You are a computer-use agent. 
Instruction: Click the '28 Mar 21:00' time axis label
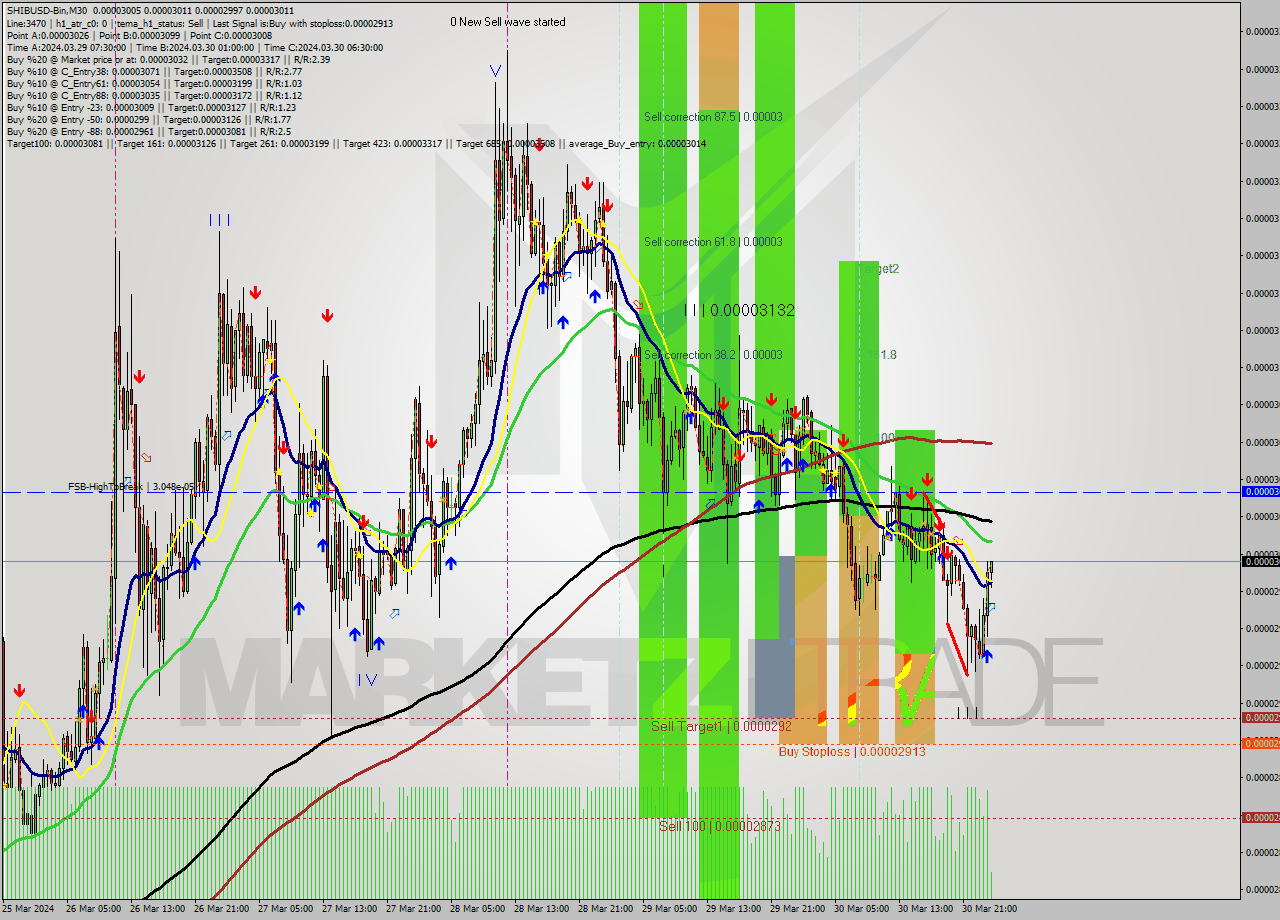tap(605, 908)
